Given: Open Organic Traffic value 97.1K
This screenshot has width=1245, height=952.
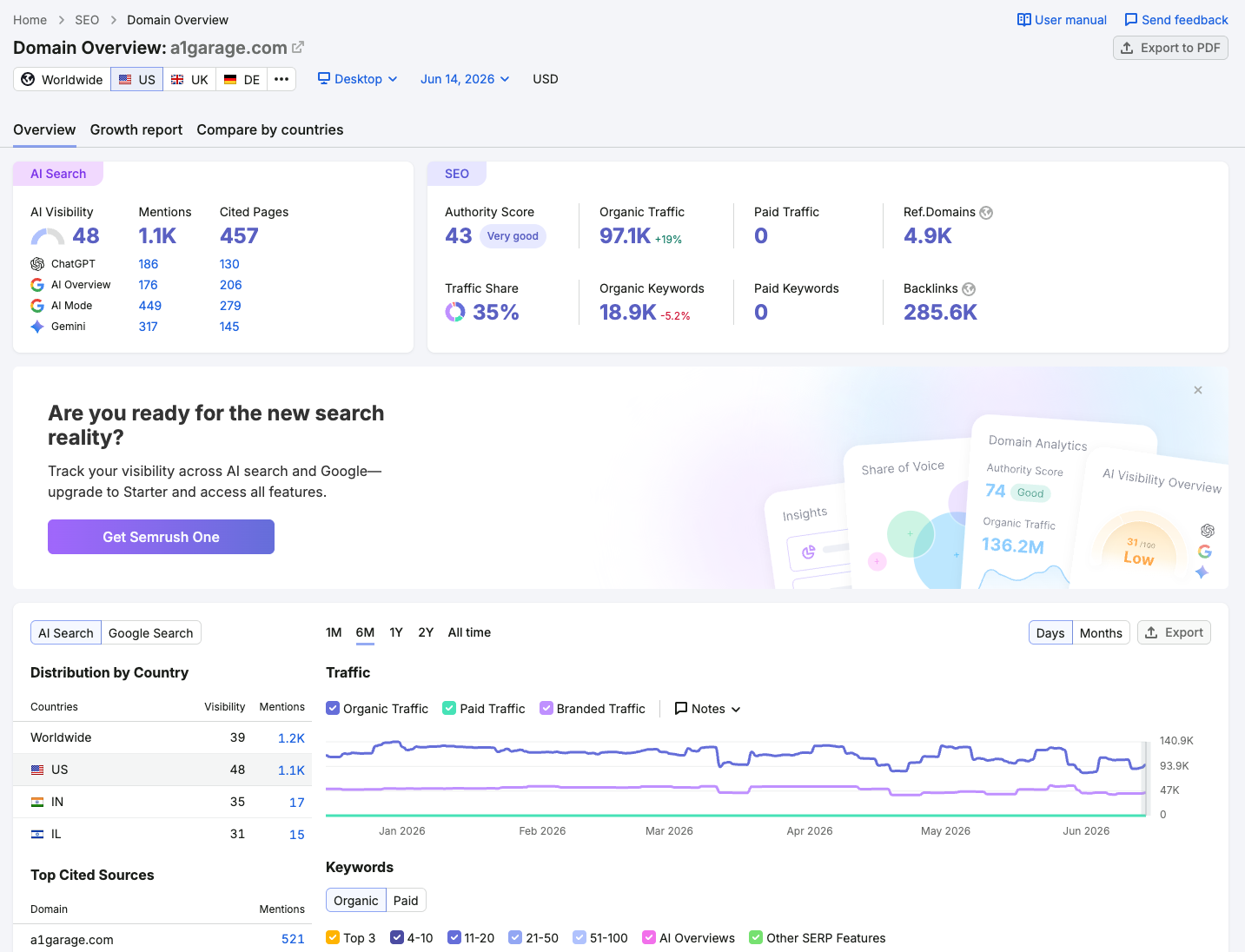Looking at the screenshot, I should [625, 235].
